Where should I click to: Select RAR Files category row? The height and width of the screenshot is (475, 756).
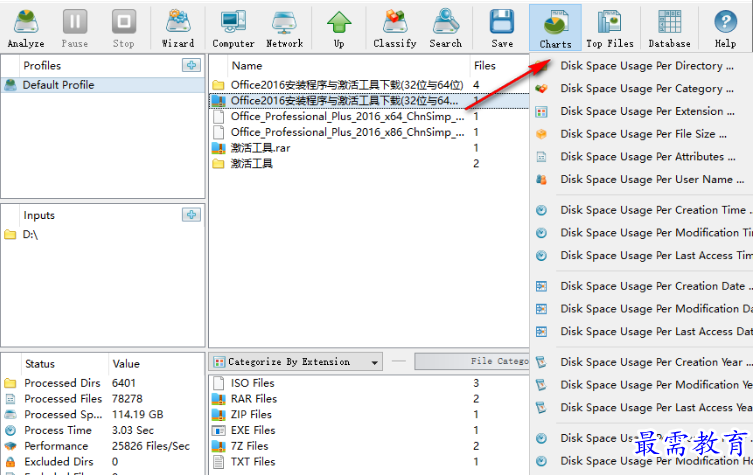pos(369,399)
